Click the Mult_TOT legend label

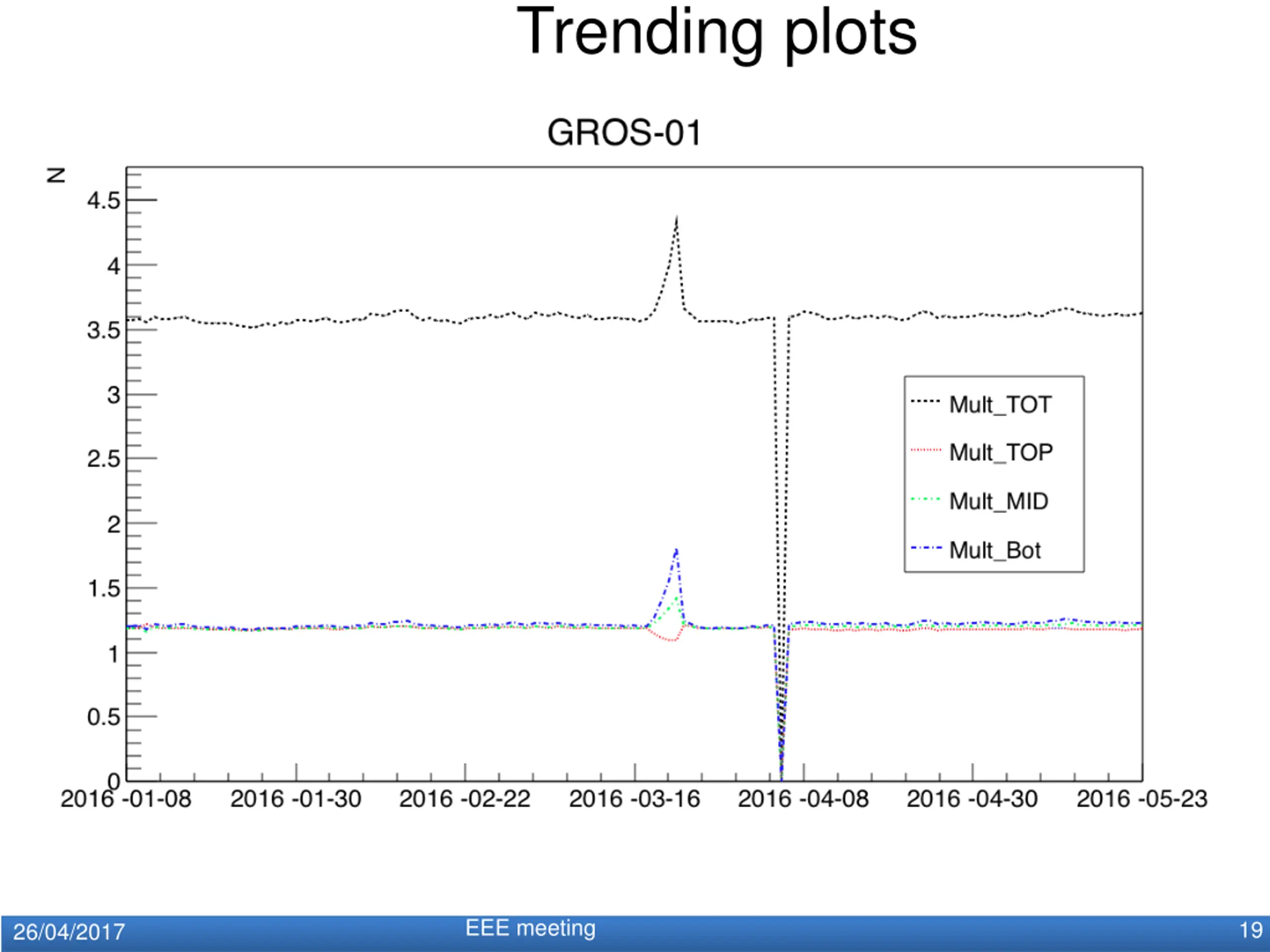1000,405
